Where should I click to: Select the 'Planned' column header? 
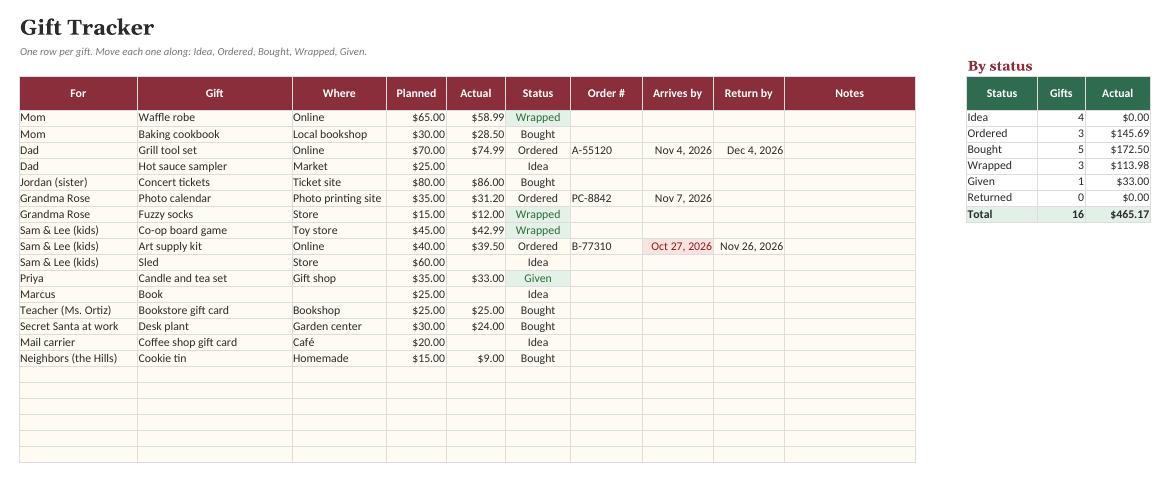pyautogui.click(x=416, y=93)
